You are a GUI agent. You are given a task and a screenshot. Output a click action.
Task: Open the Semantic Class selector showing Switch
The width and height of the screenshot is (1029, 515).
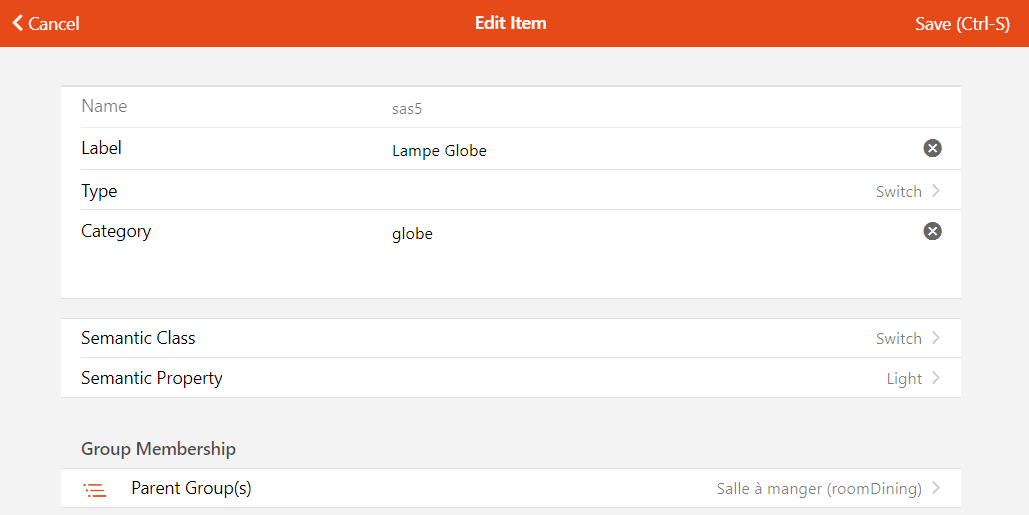click(x=898, y=339)
